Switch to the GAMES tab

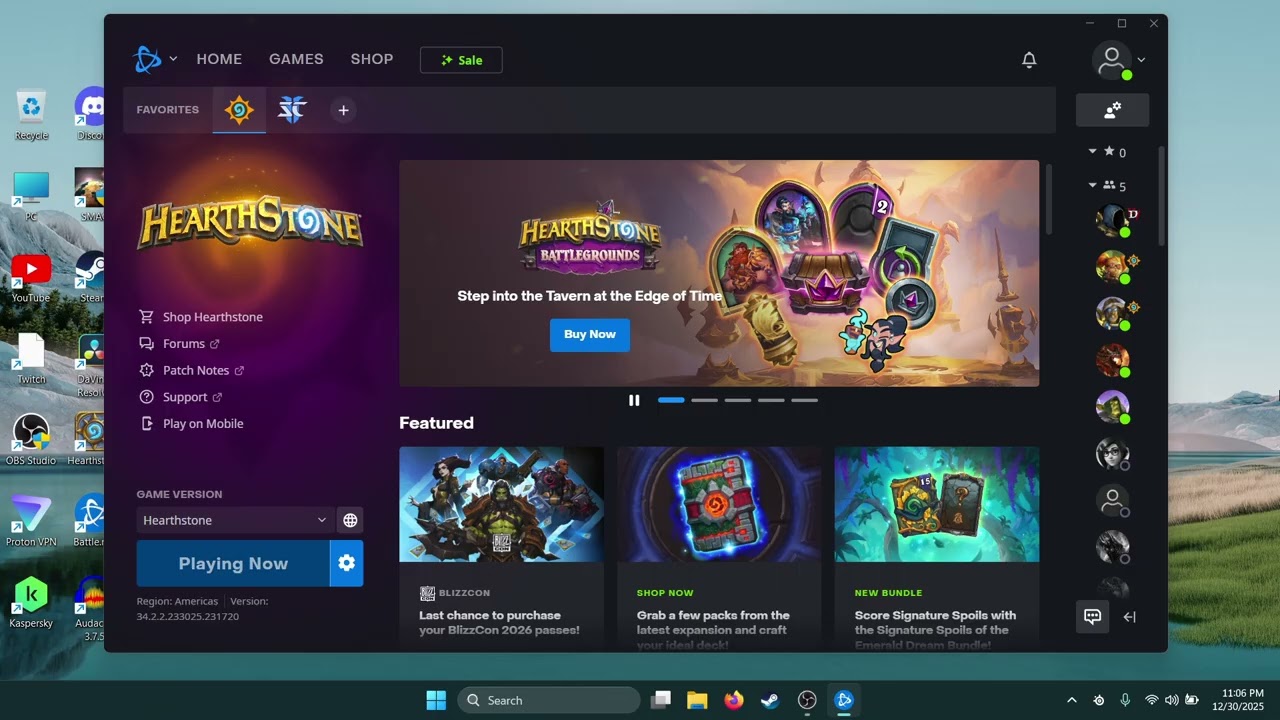click(296, 59)
